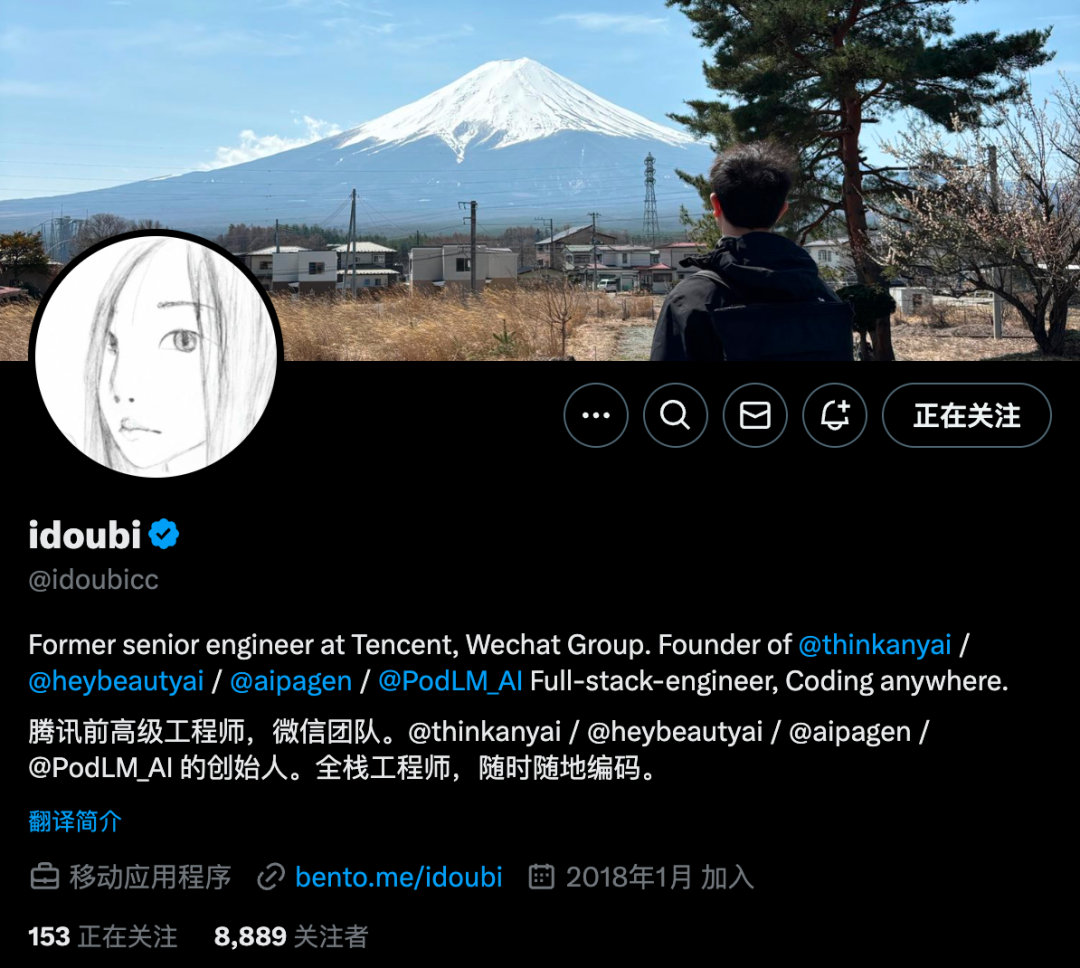1080x968 pixels.
Task: Enable post notifications bell icon
Action: pos(835,415)
